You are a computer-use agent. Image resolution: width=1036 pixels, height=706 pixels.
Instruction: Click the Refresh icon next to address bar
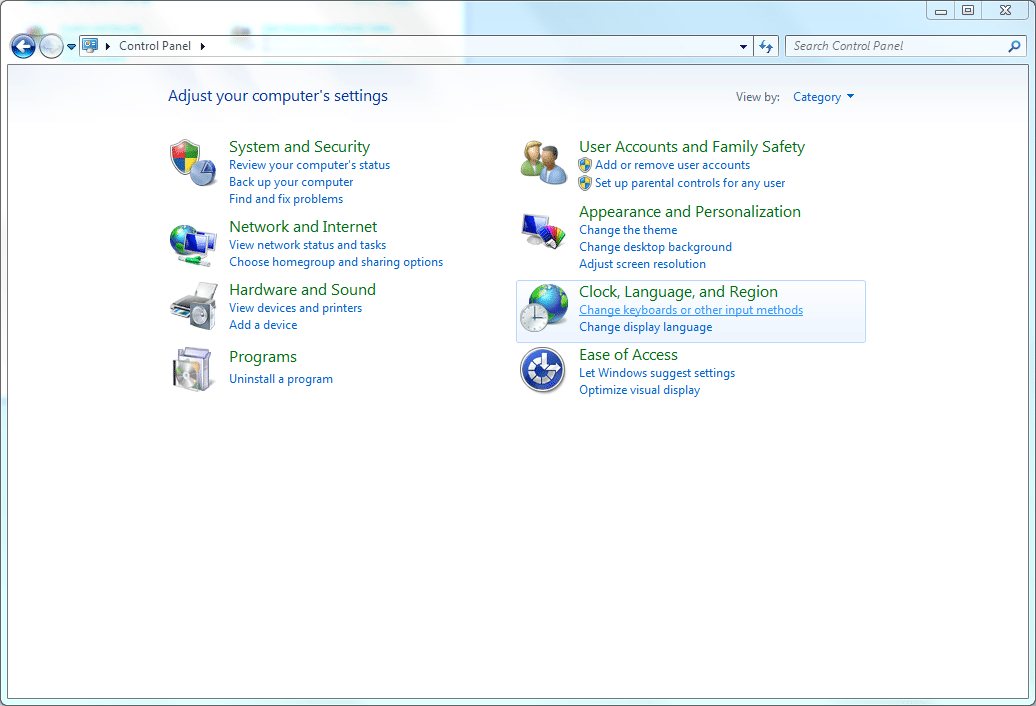pos(766,46)
